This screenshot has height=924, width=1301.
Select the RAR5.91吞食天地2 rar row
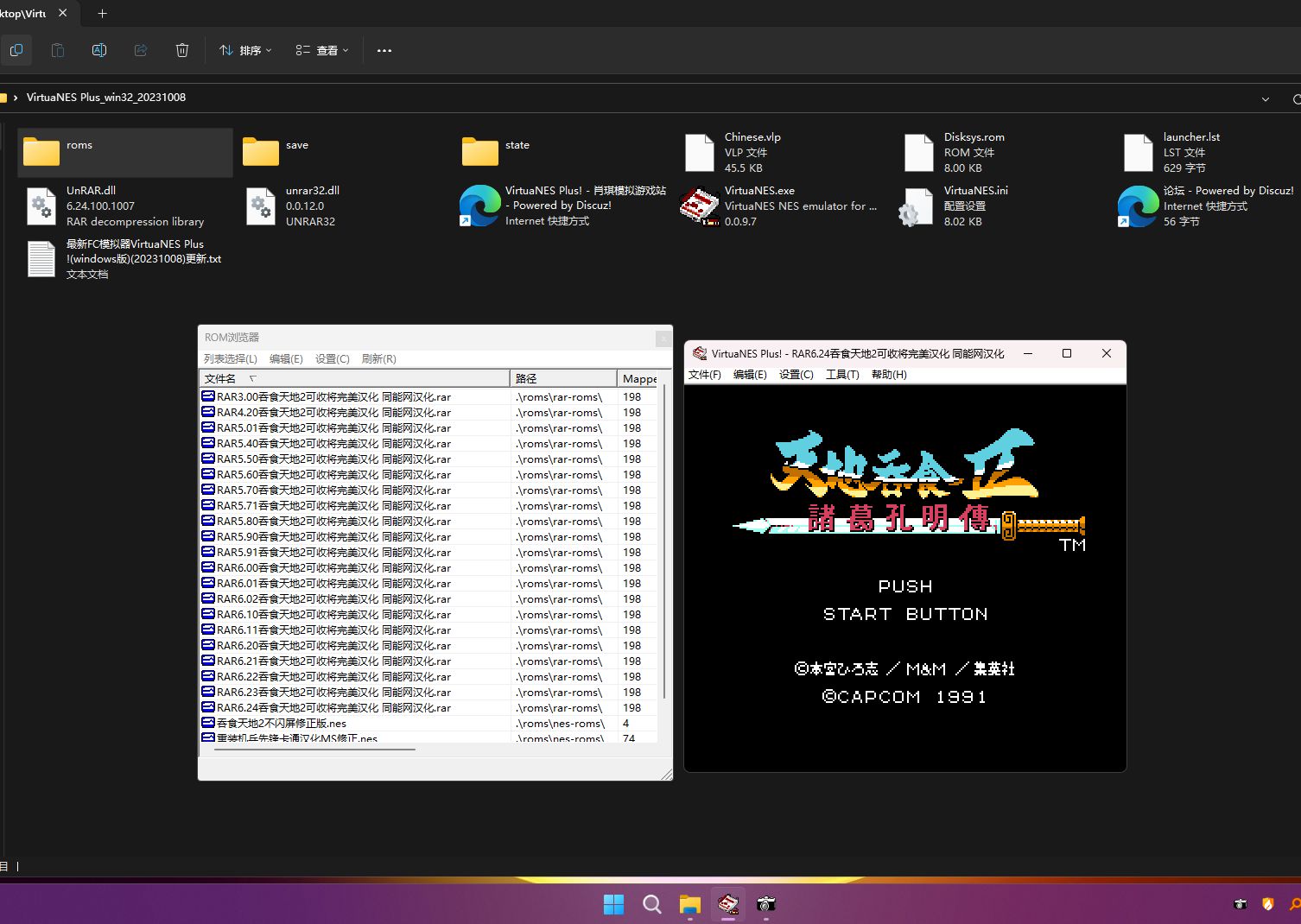point(428,553)
